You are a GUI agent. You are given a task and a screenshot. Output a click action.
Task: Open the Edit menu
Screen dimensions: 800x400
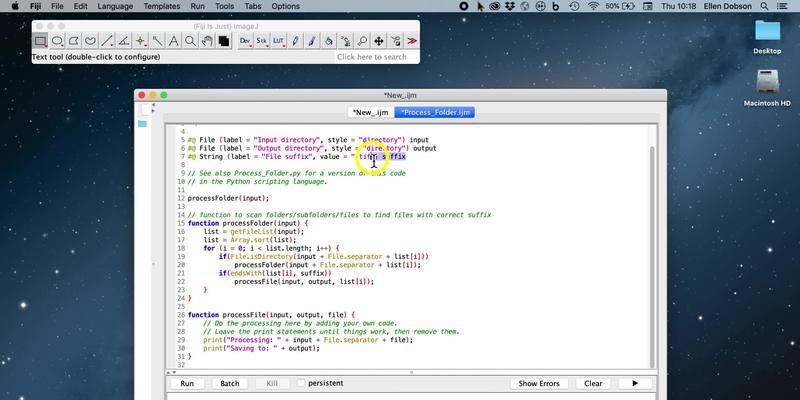click(80, 6)
